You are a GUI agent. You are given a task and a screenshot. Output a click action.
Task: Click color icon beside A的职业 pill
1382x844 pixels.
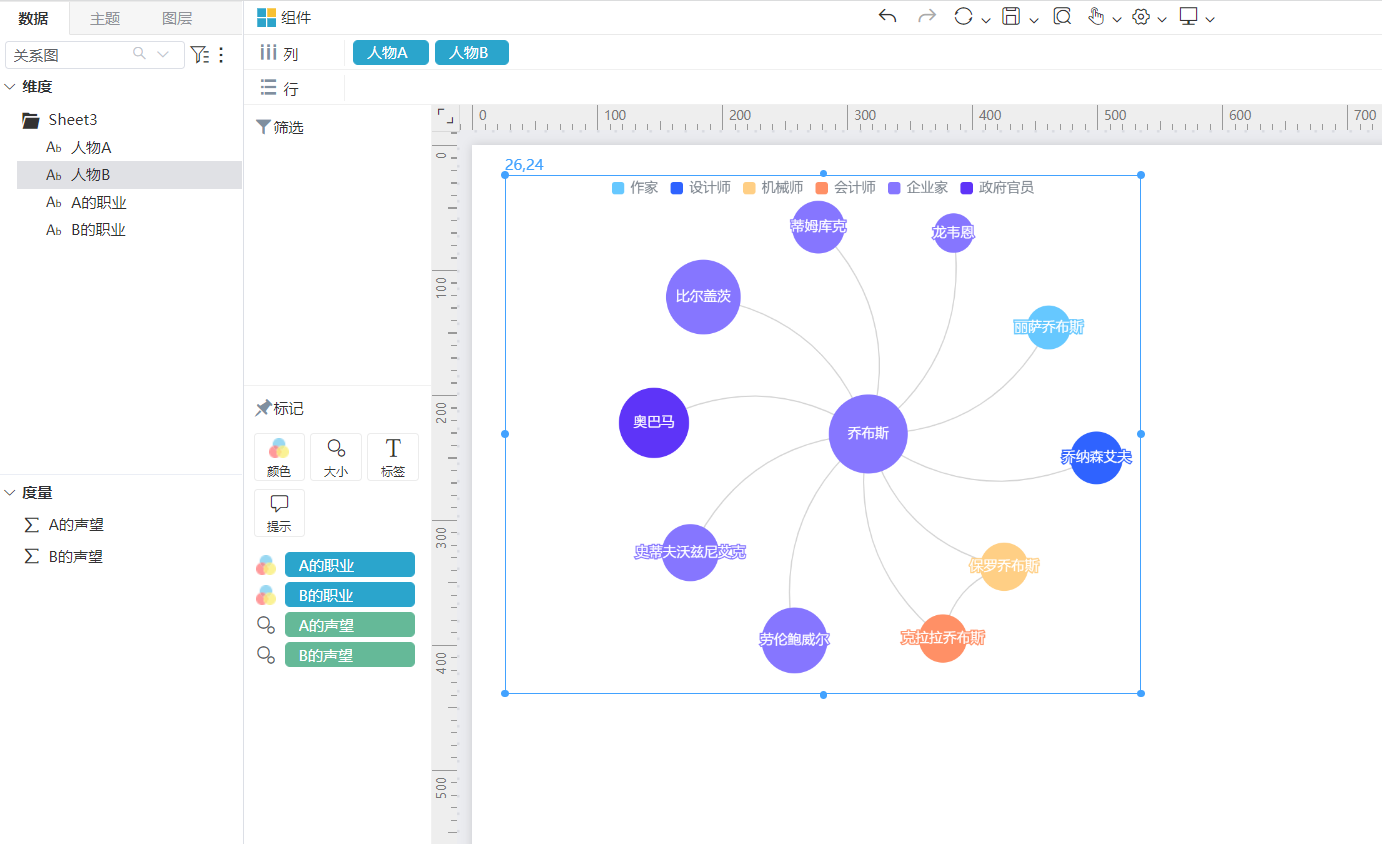point(266,565)
